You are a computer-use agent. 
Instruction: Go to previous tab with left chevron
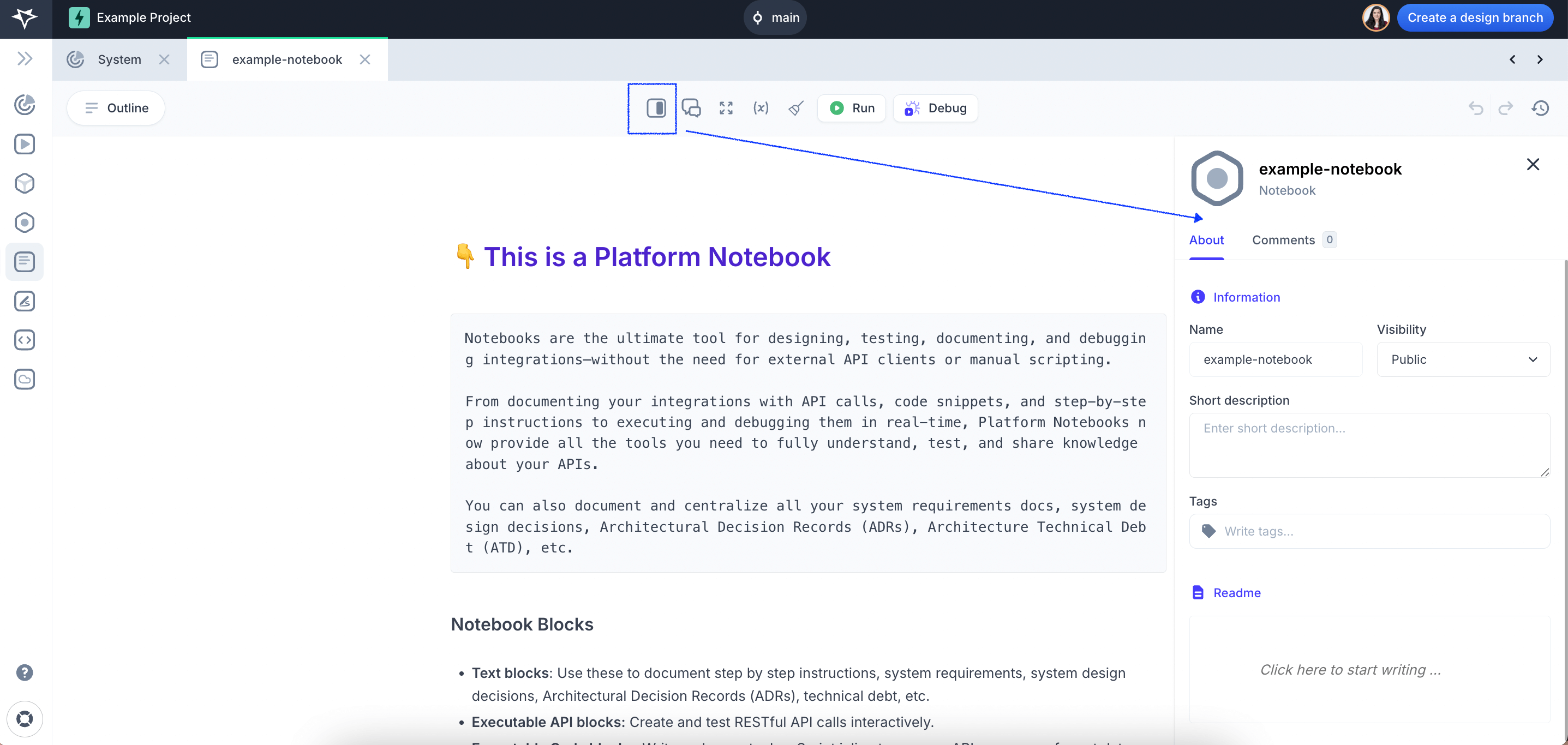click(1512, 59)
